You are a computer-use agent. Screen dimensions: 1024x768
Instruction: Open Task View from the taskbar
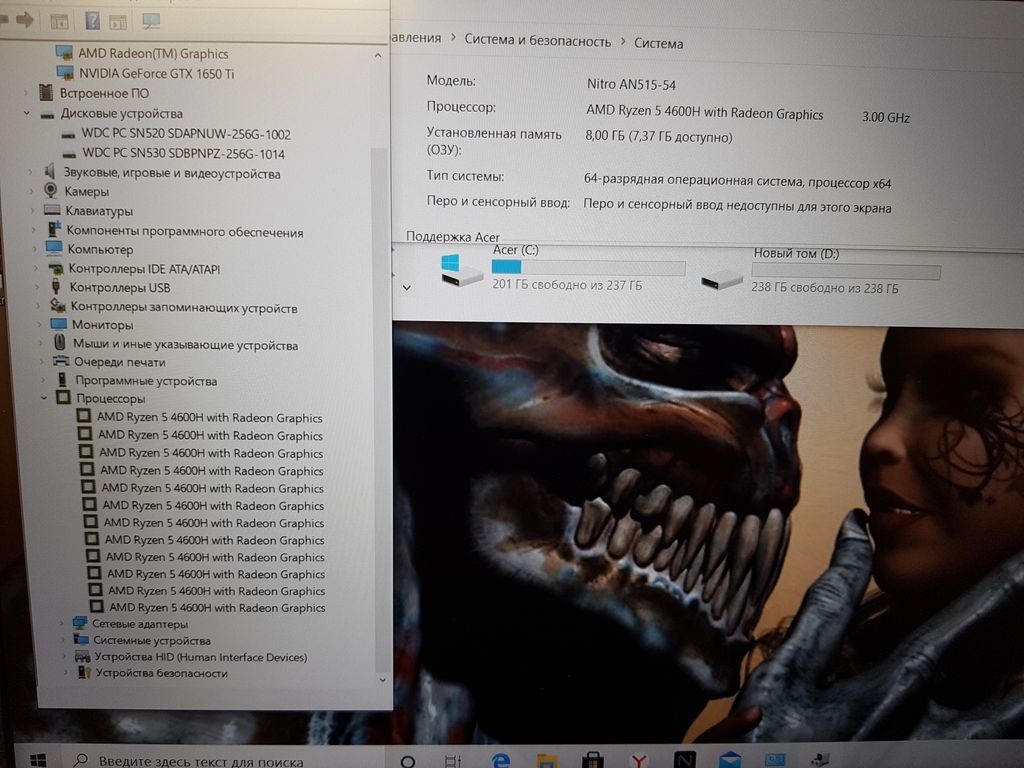(453, 761)
